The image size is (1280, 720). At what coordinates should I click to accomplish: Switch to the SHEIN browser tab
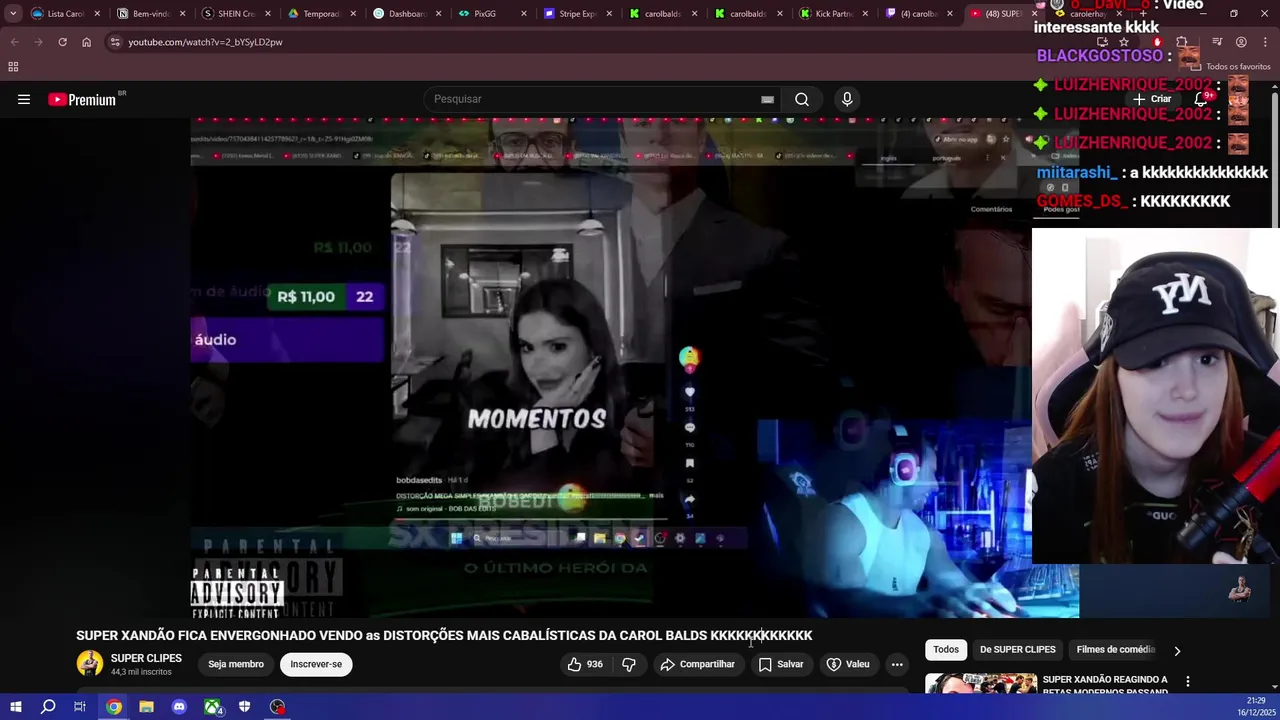tap(236, 14)
